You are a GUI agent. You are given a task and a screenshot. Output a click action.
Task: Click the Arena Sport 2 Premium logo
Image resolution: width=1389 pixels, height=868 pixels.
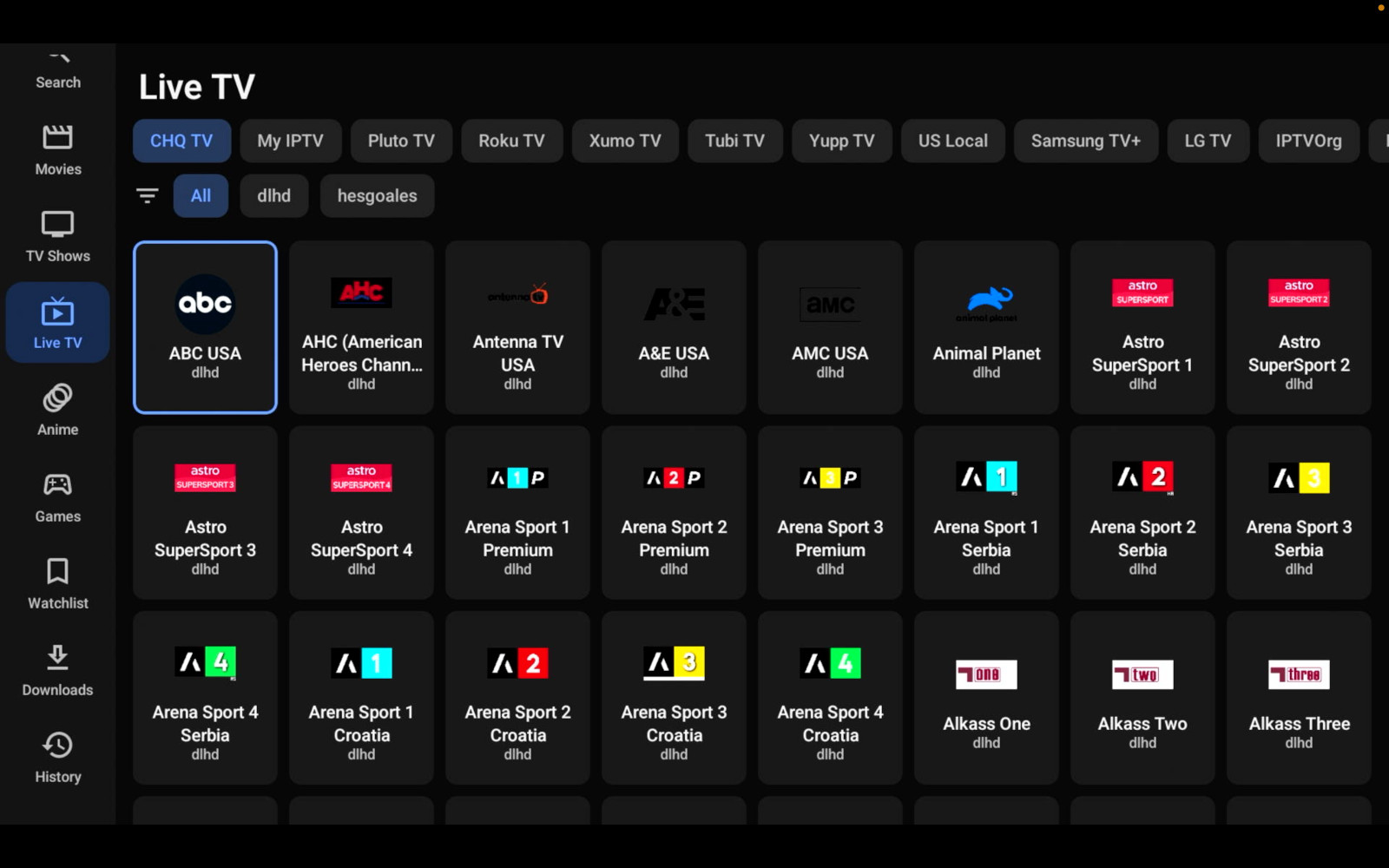[x=674, y=477]
